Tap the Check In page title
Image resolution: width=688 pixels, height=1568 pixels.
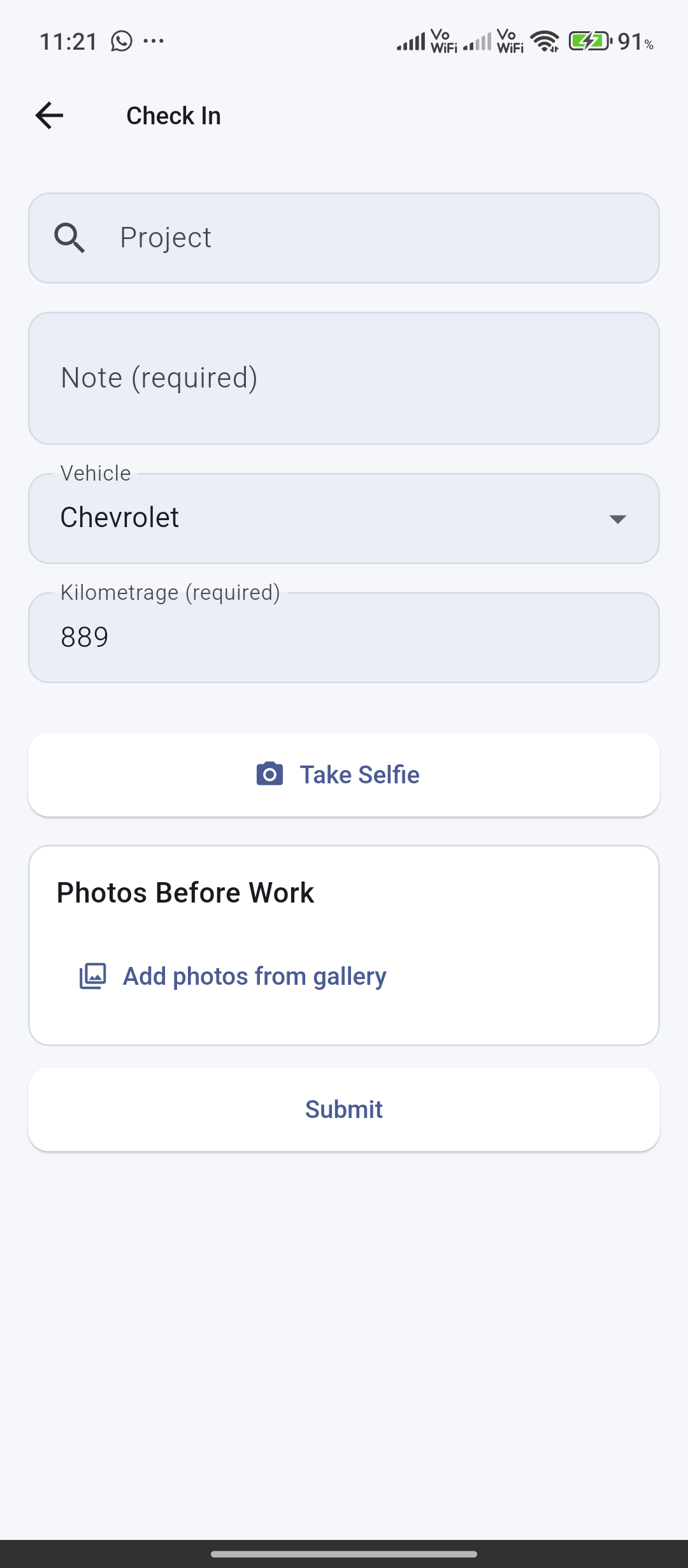(x=173, y=116)
